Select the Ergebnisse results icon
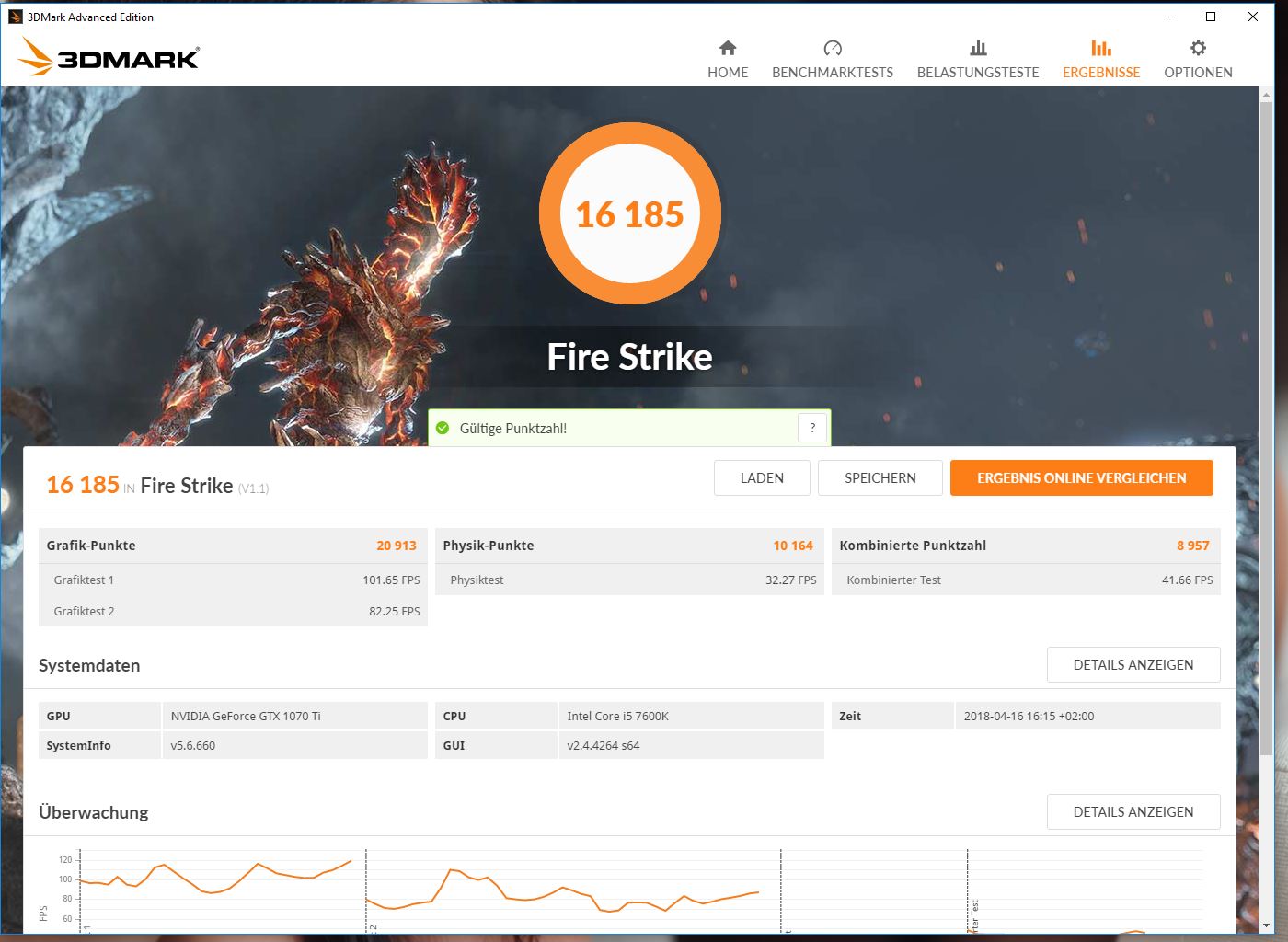 pyautogui.click(x=1101, y=48)
